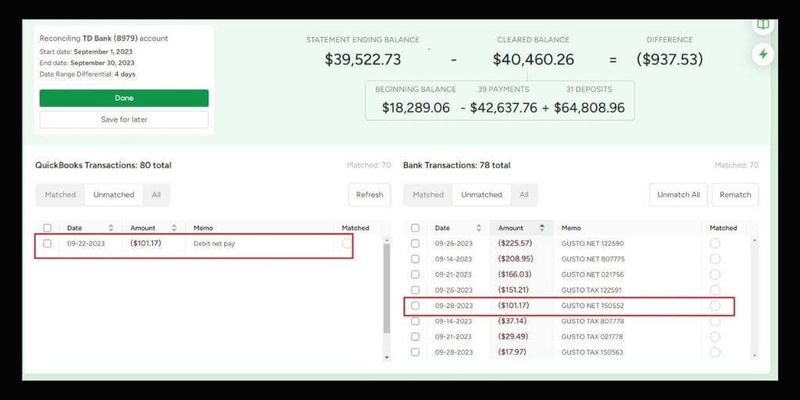Select all Bank transactions header checkbox
This screenshot has width=800, height=400.
click(415, 228)
